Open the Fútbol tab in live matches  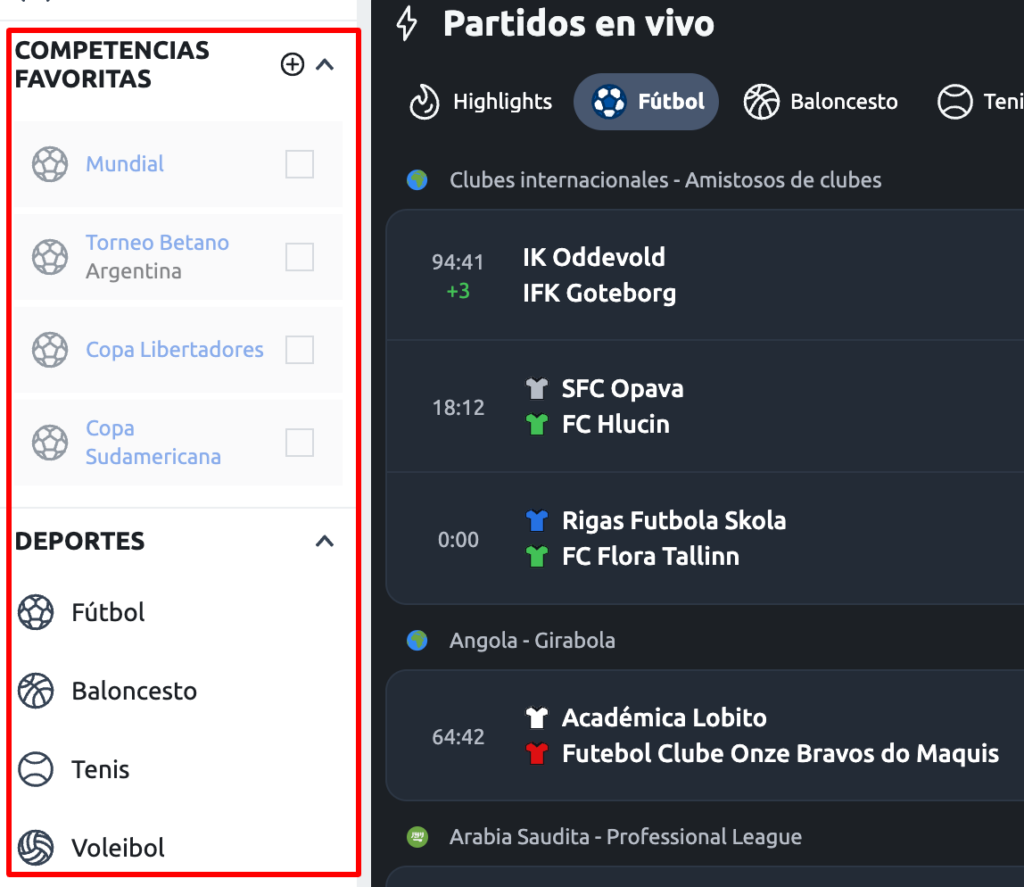pos(645,101)
